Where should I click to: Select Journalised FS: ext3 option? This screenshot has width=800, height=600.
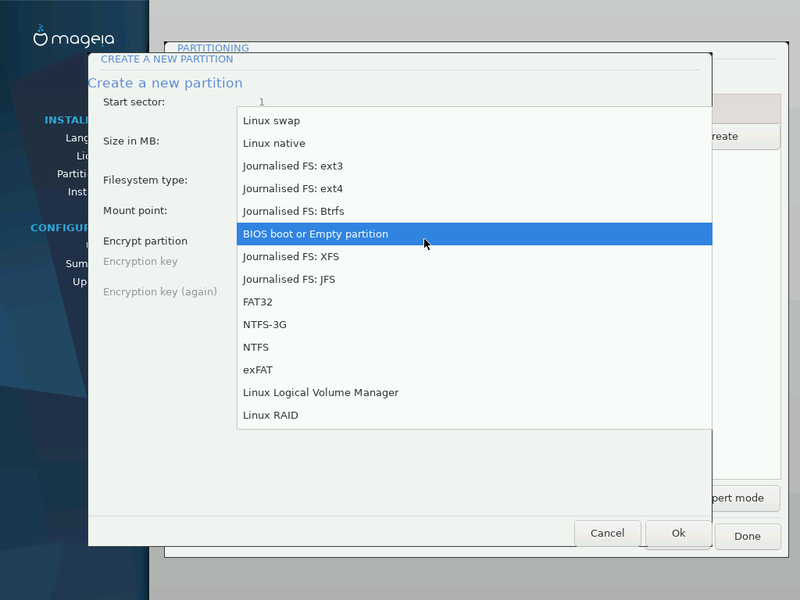pos(292,166)
